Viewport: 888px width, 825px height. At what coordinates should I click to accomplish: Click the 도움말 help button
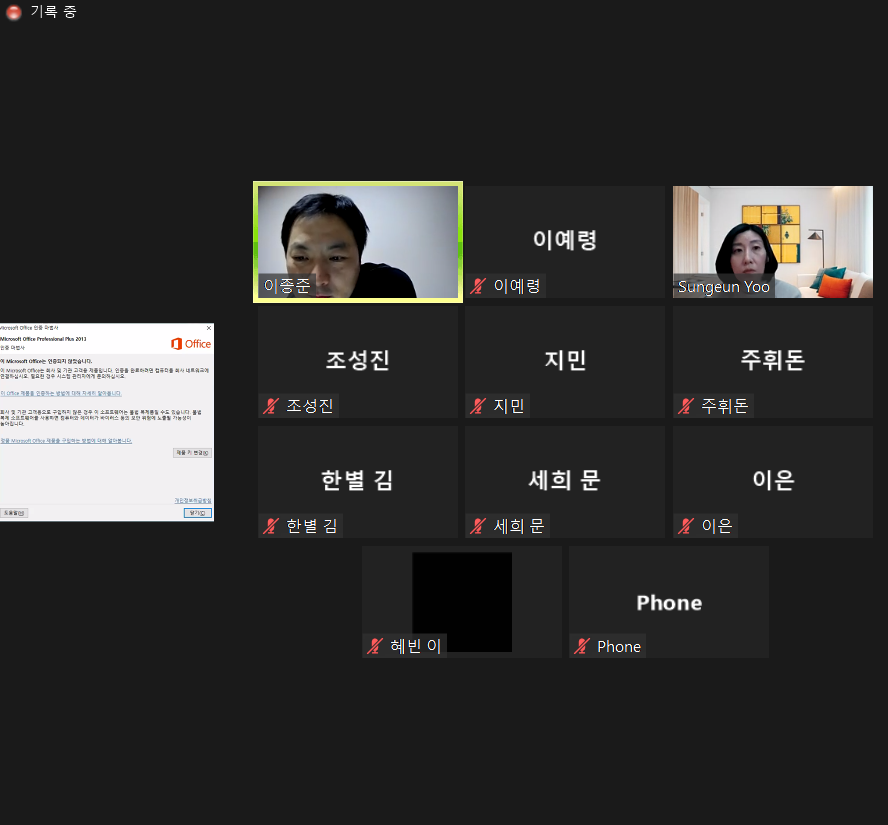(15, 513)
